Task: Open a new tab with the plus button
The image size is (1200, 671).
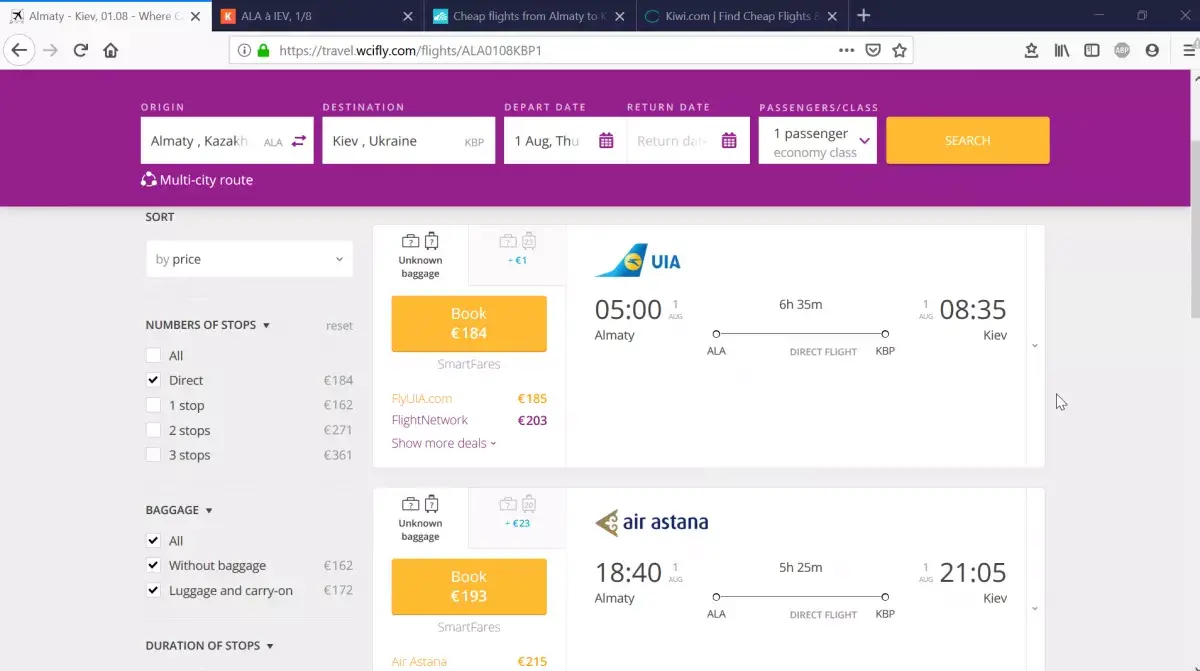Action: 864,16
